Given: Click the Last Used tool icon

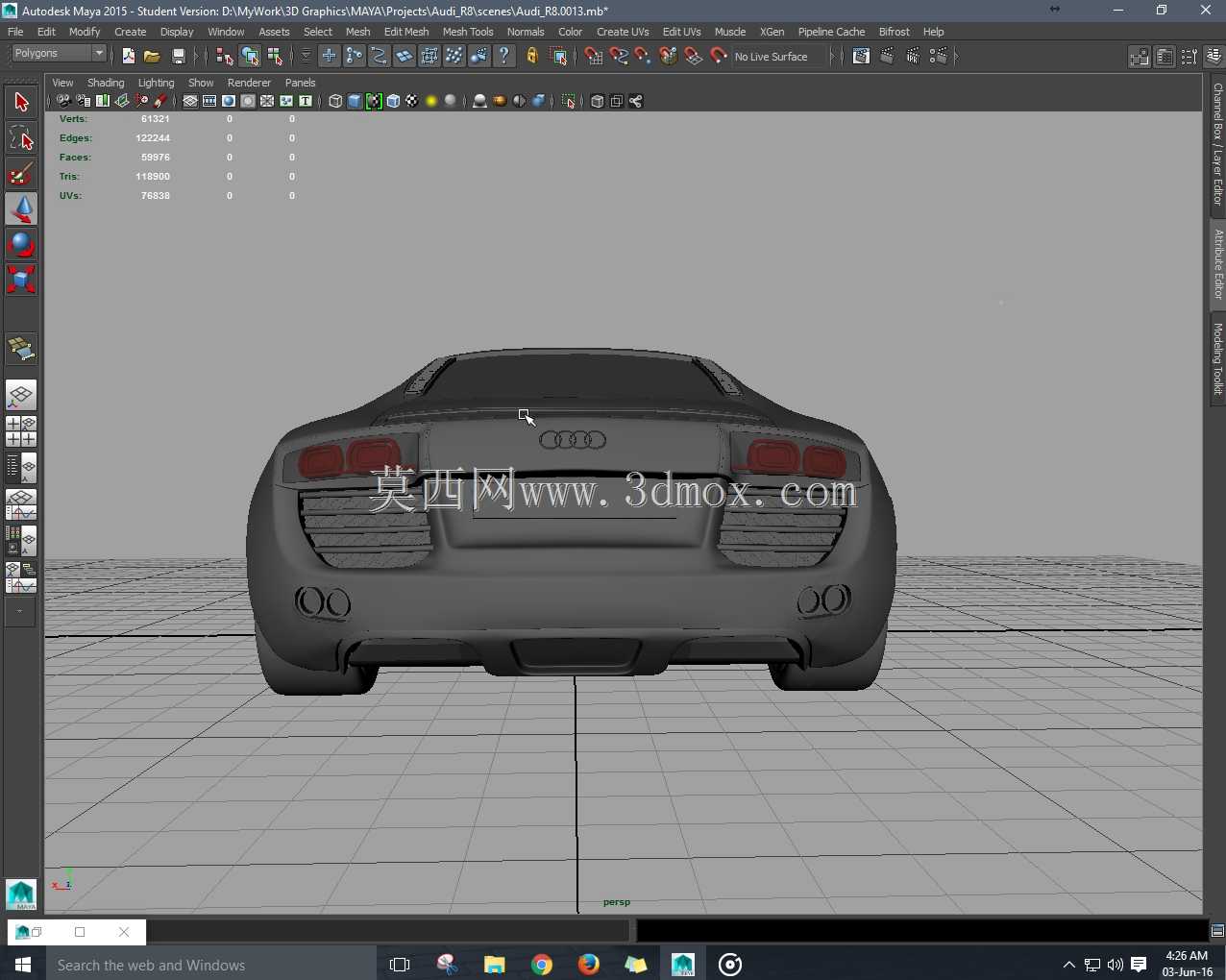Looking at the screenshot, I should pyautogui.click(x=21, y=349).
